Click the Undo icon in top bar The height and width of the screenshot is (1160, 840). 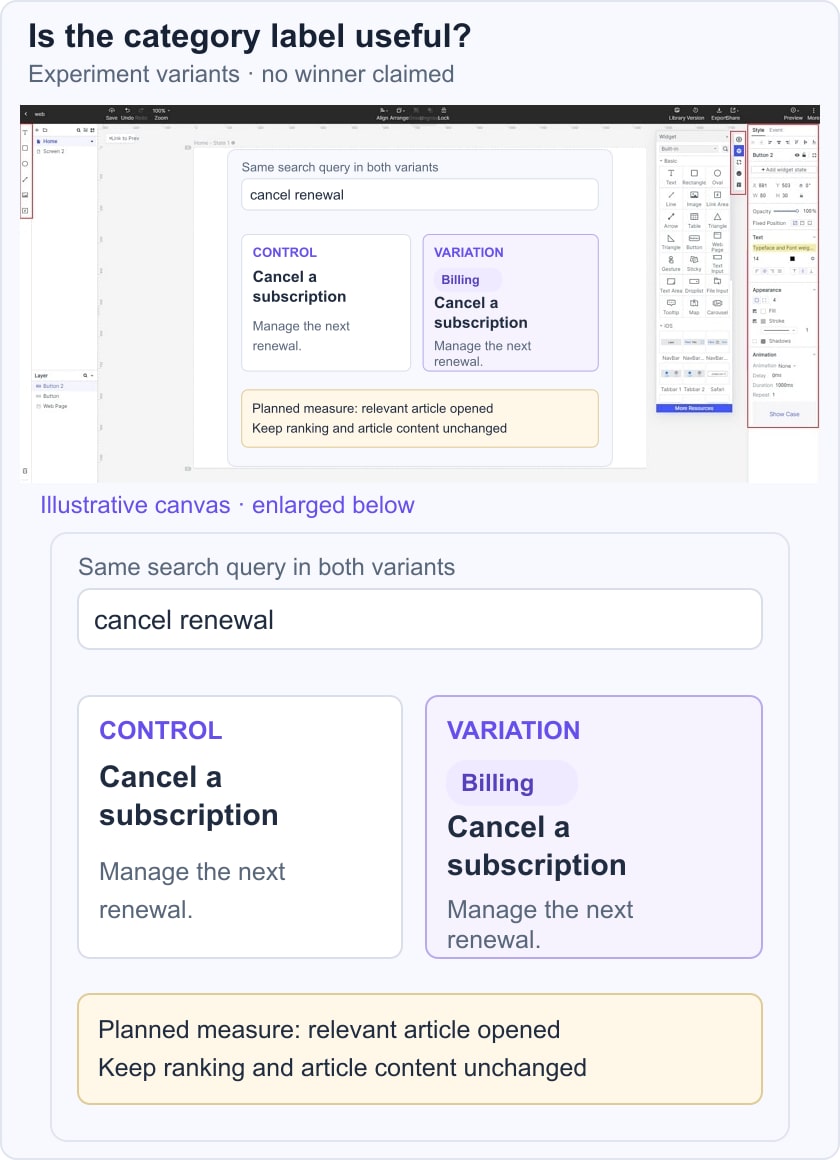tap(128, 110)
